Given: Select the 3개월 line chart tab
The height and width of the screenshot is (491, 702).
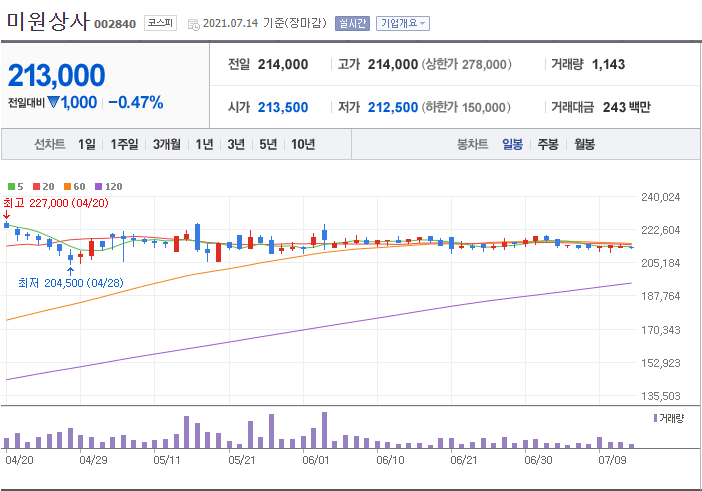Looking at the screenshot, I should [x=167, y=144].
